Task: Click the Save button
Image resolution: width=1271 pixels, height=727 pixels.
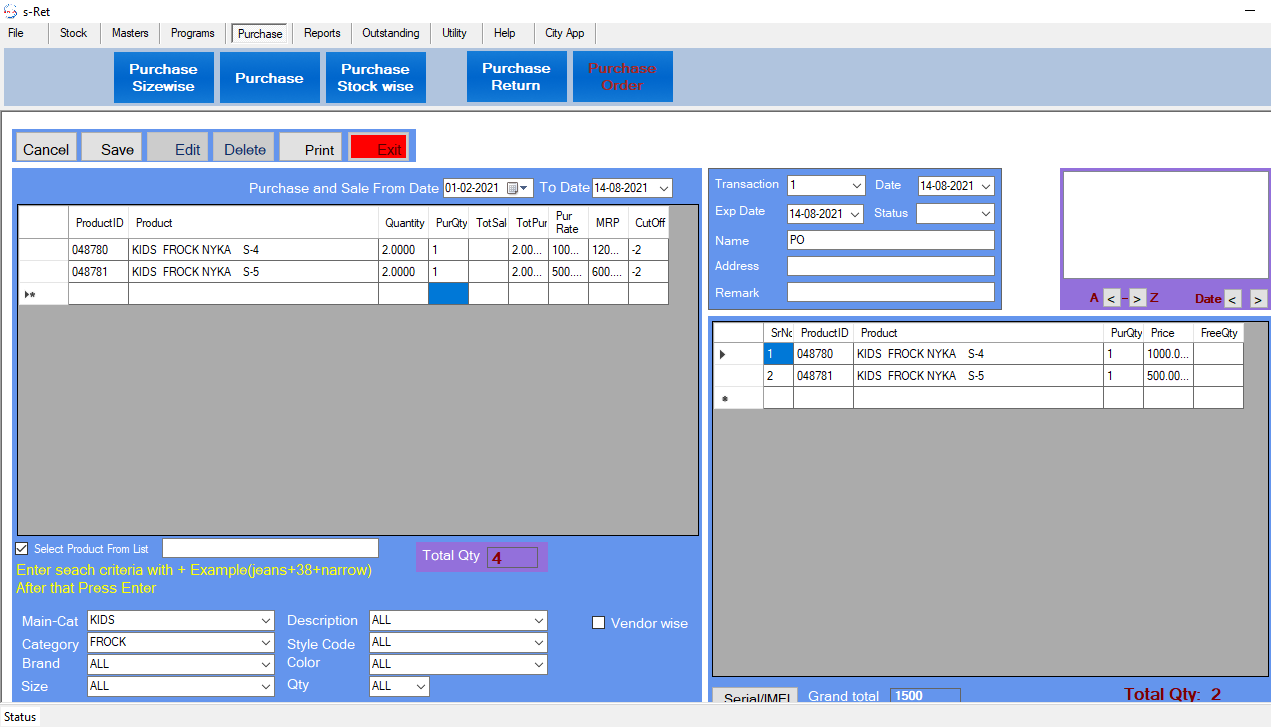Action: tap(112, 148)
